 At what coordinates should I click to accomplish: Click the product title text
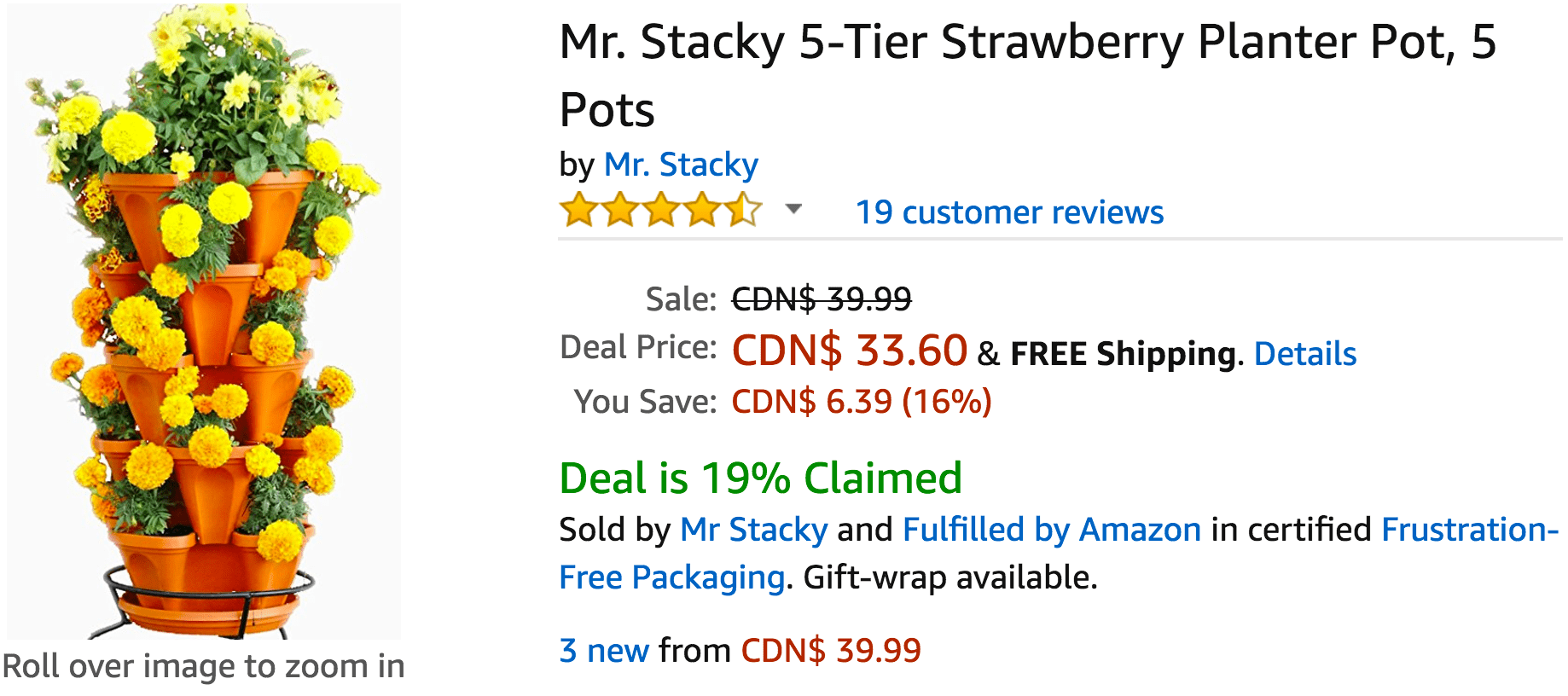point(1027,75)
